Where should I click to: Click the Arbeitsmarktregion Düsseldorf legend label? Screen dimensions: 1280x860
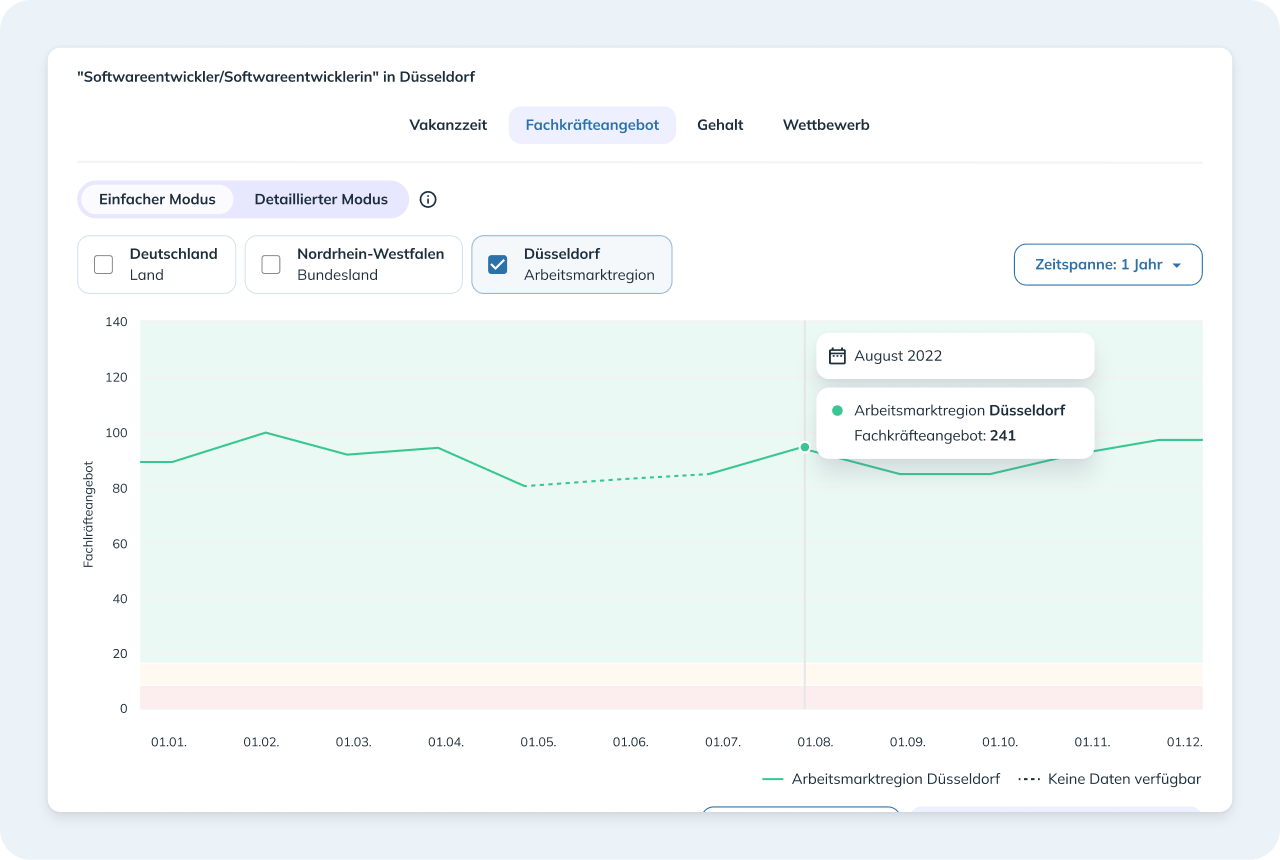pyautogui.click(x=896, y=779)
